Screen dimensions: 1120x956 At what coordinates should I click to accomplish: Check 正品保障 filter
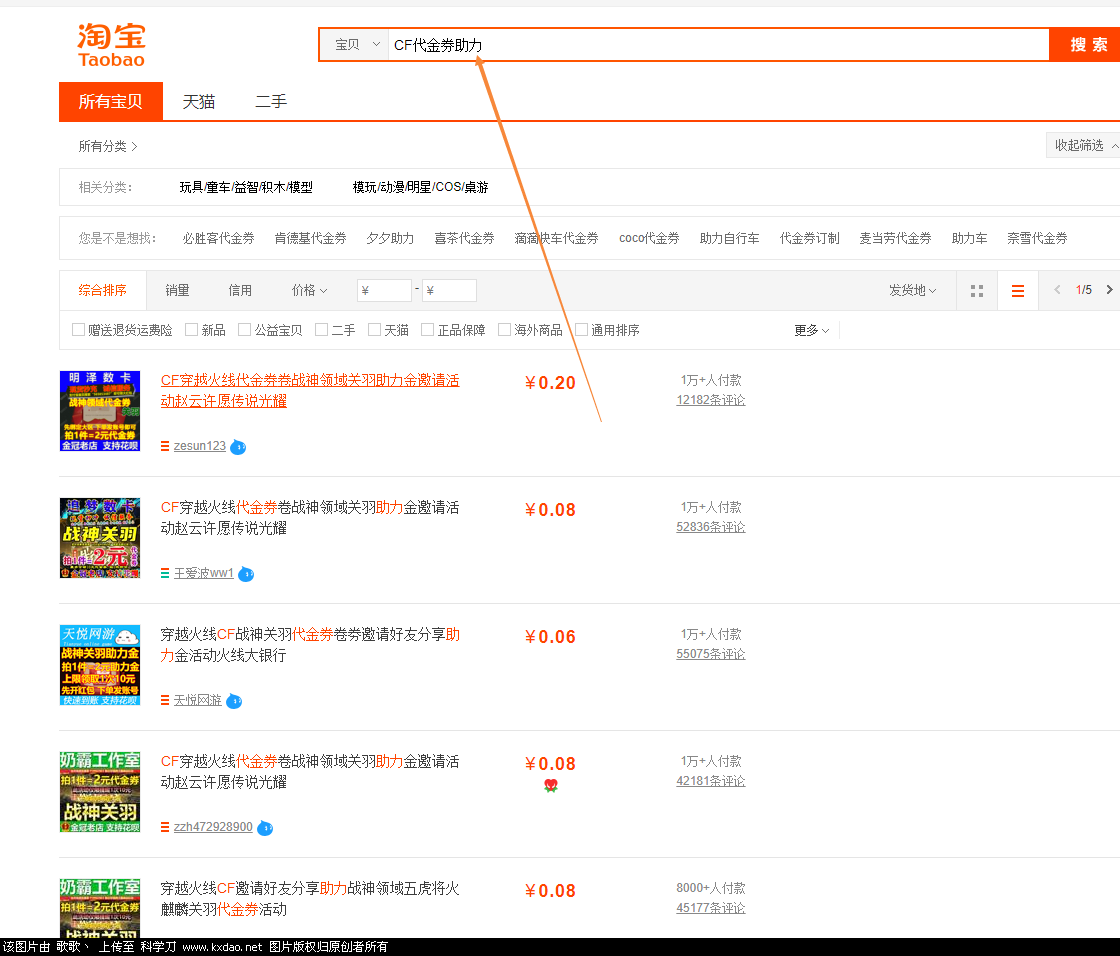pyautogui.click(x=427, y=329)
